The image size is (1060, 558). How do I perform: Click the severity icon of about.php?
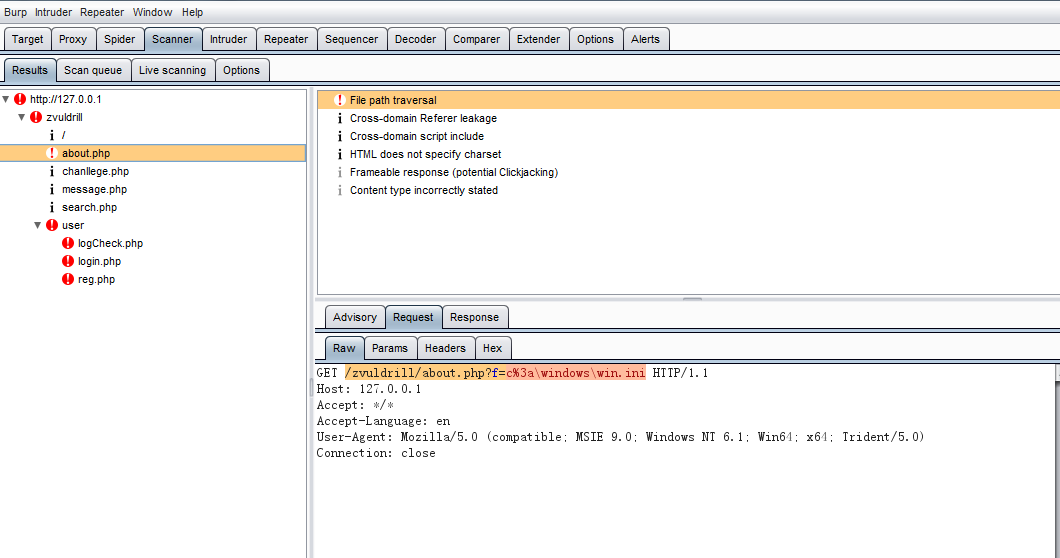tap(52, 154)
